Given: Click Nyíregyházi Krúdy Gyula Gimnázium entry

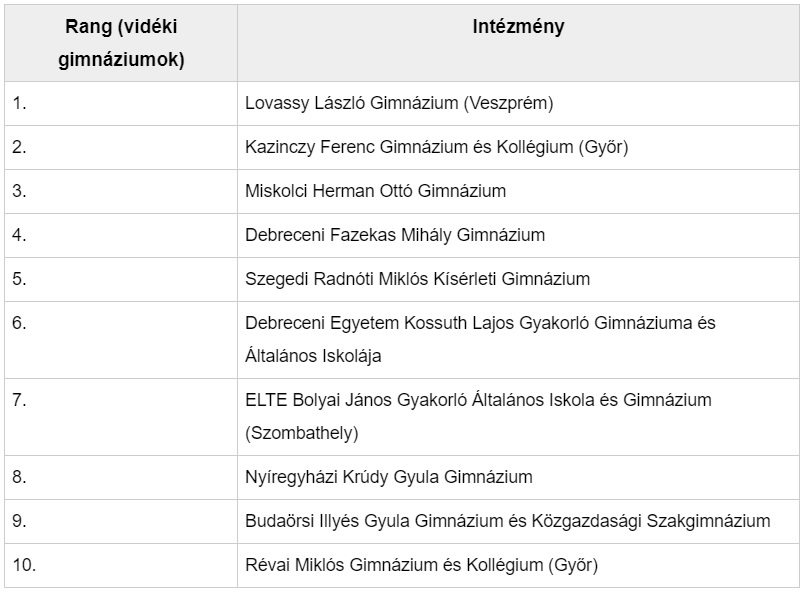Looking at the screenshot, I should click(x=389, y=477).
